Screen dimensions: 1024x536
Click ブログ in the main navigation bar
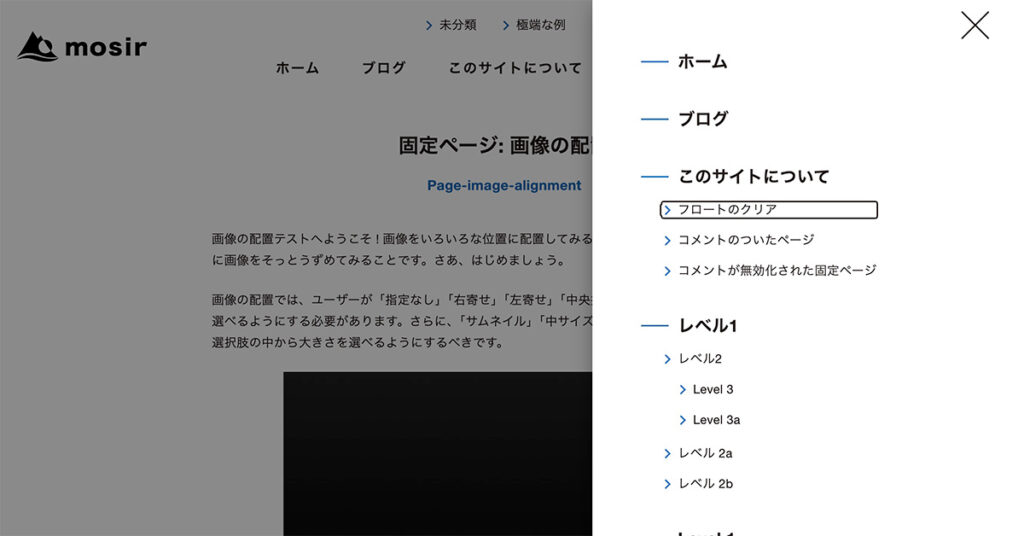click(384, 68)
